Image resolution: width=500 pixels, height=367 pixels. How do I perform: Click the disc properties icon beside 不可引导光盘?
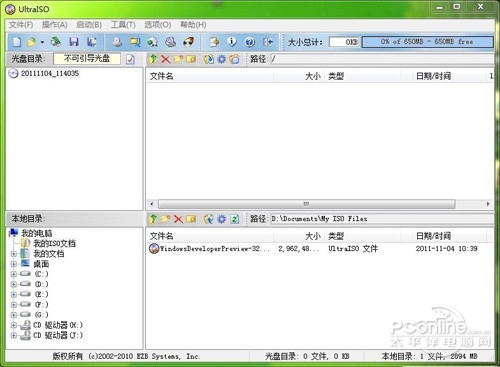pos(130,59)
